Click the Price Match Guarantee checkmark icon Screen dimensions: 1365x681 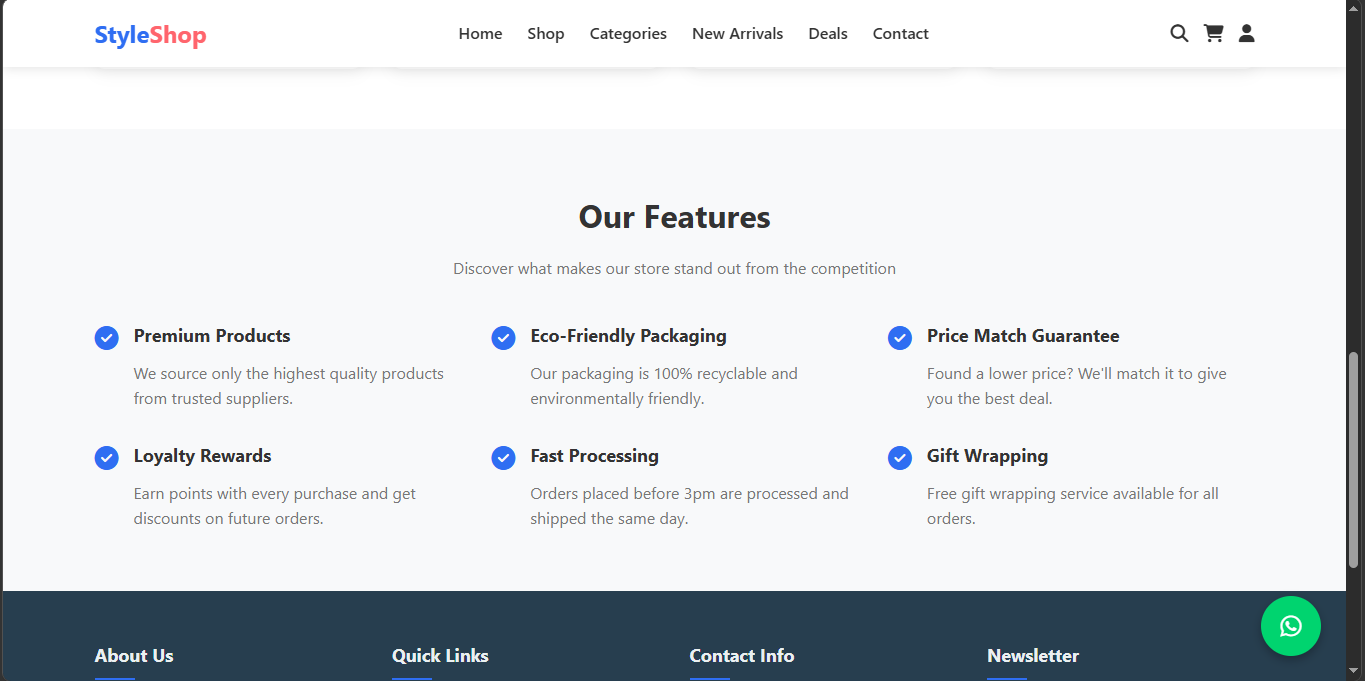coord(900,338)
